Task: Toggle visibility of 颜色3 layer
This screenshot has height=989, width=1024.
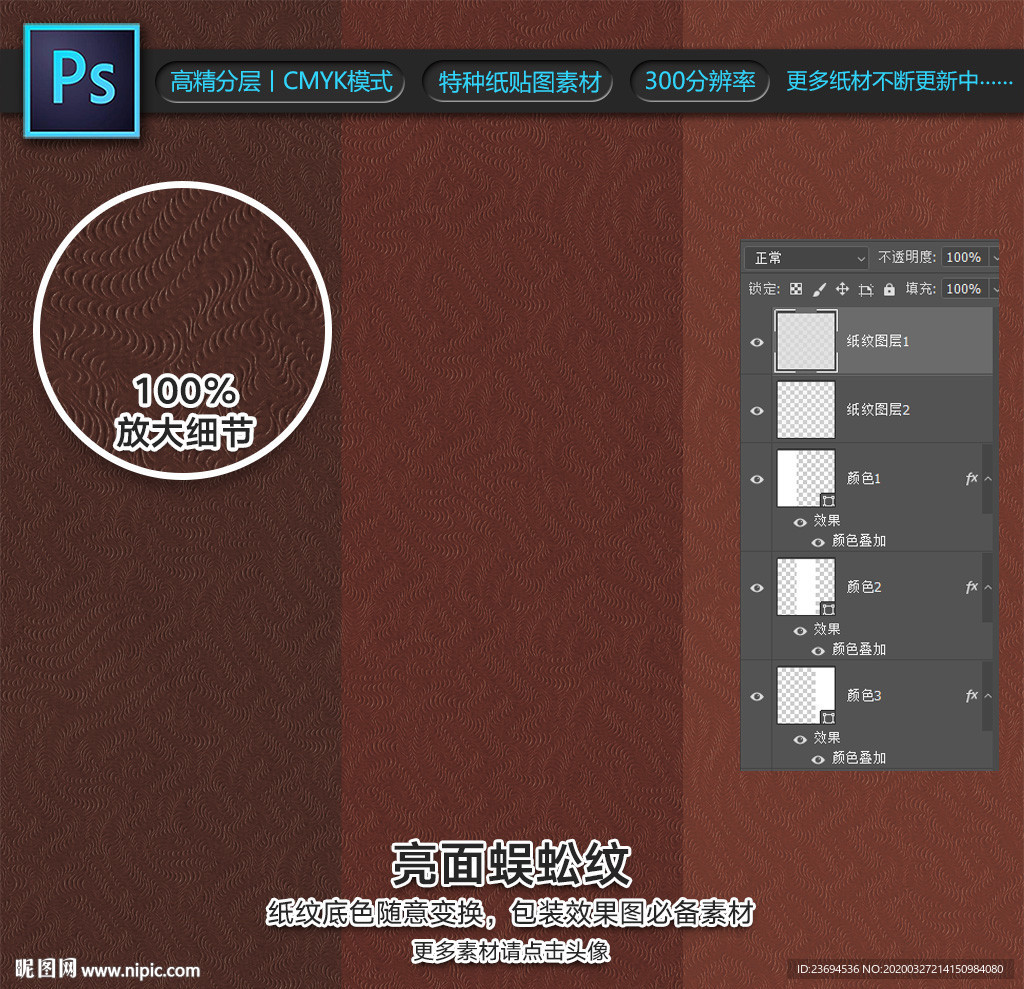Action: (757, 696)
